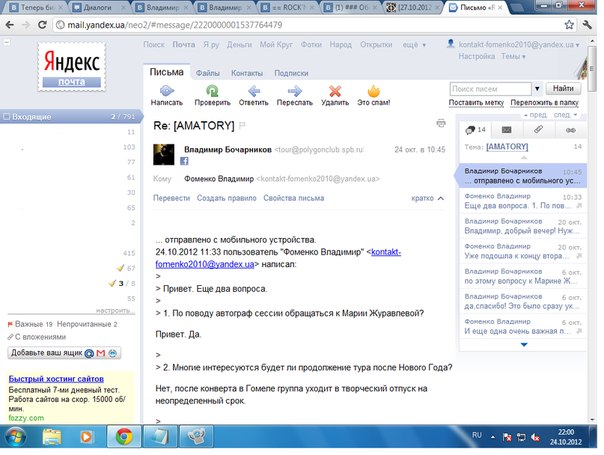
Task: Toggle the importance flag next to Re: [AMATORY]
Action: pyautogui.click(x=243, y=126)
